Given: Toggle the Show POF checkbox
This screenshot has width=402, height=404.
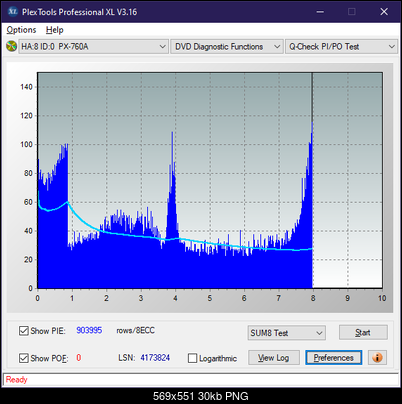Looking at the screenshot, I should pos(24,358).
